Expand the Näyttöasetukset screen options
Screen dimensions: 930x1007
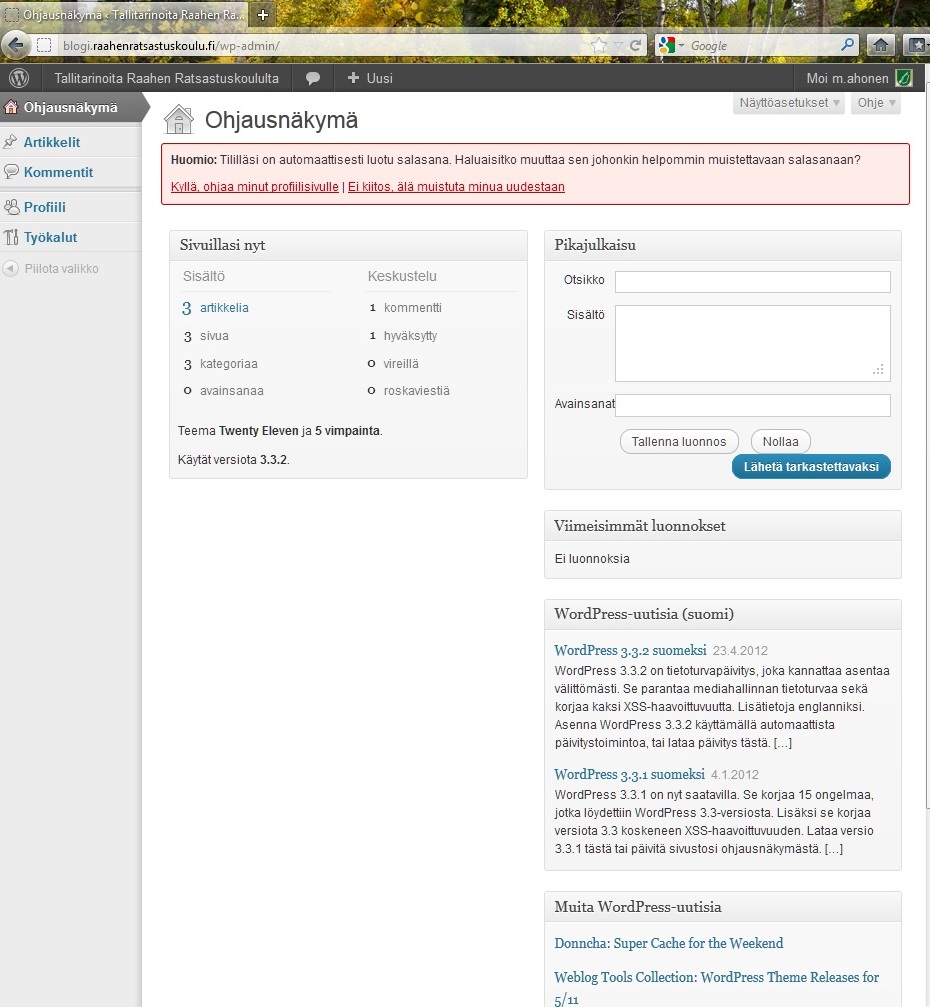(x=789, y=103)
